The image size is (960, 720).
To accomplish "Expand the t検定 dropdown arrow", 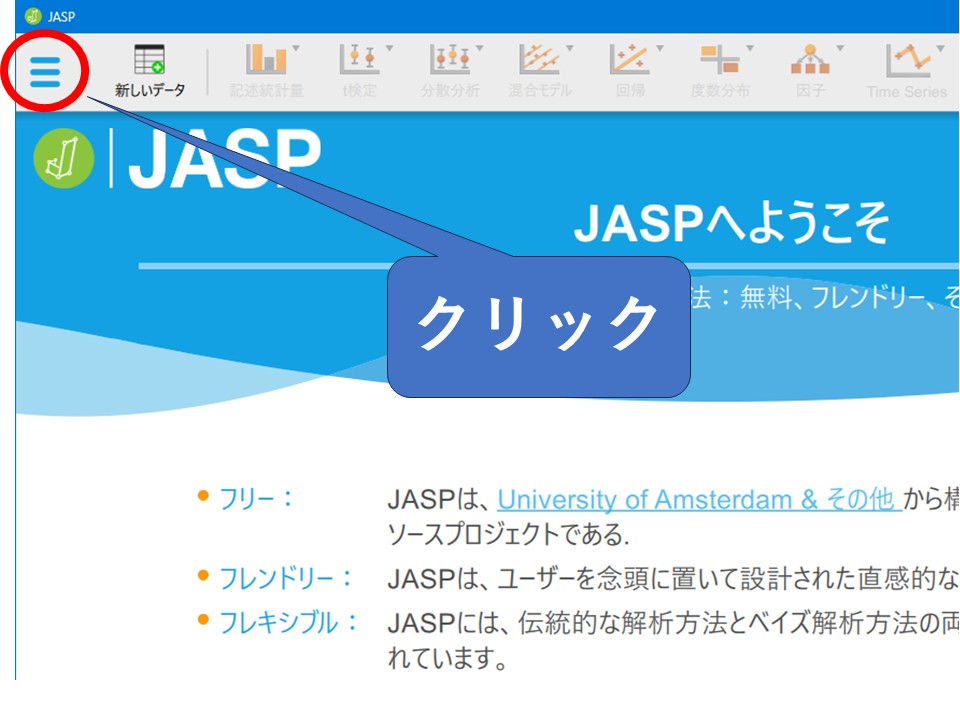I will (389, 48).
